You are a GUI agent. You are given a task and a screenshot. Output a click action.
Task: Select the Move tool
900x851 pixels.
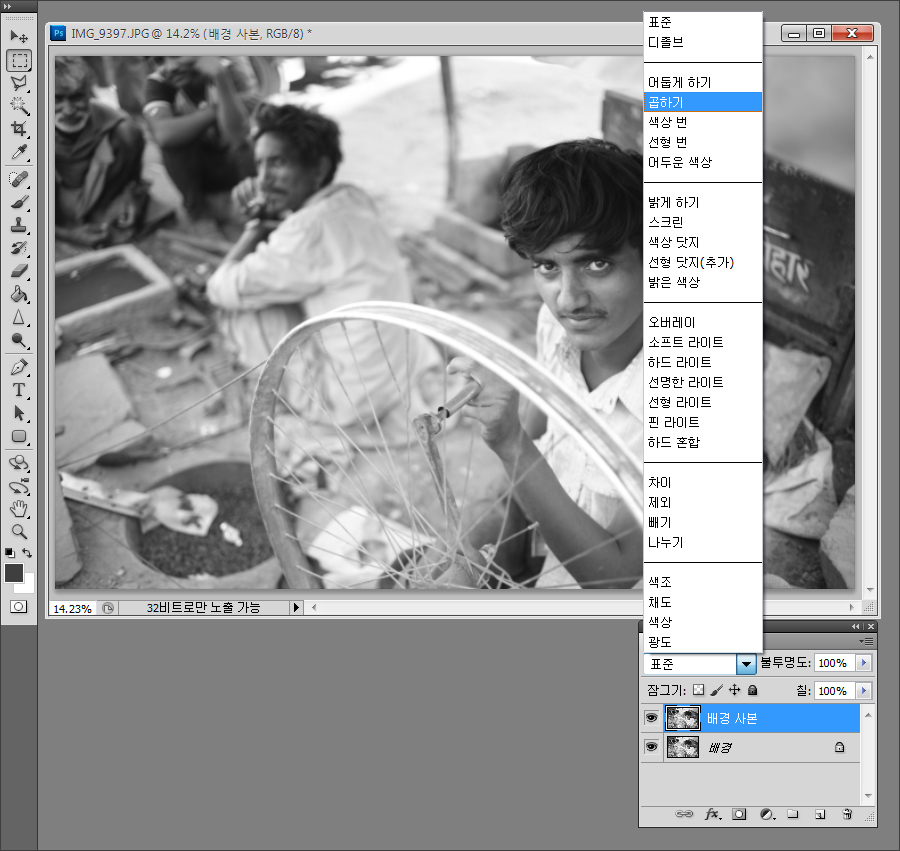coord(19,37)
